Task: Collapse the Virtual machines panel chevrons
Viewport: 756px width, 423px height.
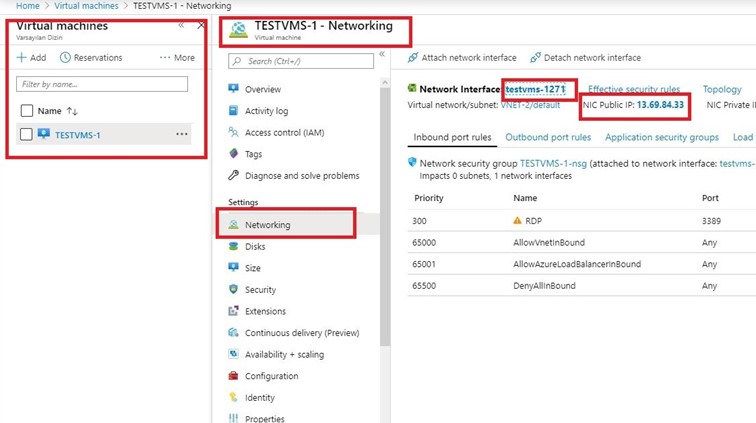Action: pyautogui.click(x=181, y=25)
